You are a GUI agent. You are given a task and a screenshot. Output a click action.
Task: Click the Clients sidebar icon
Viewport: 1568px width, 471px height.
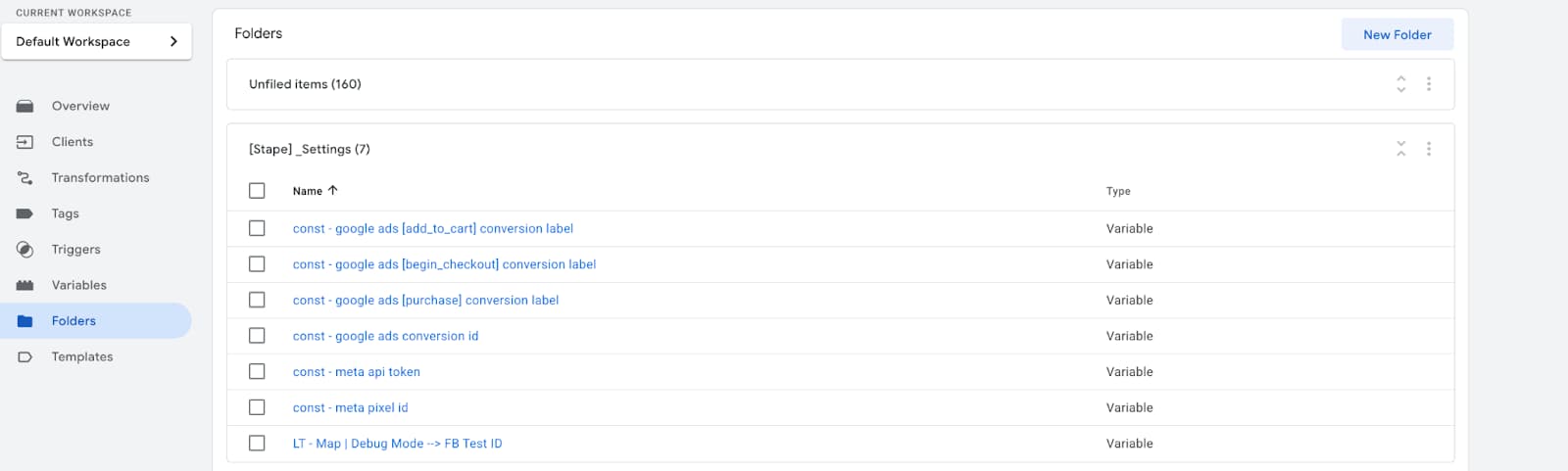pyautogui.click(x=24, y=142)
